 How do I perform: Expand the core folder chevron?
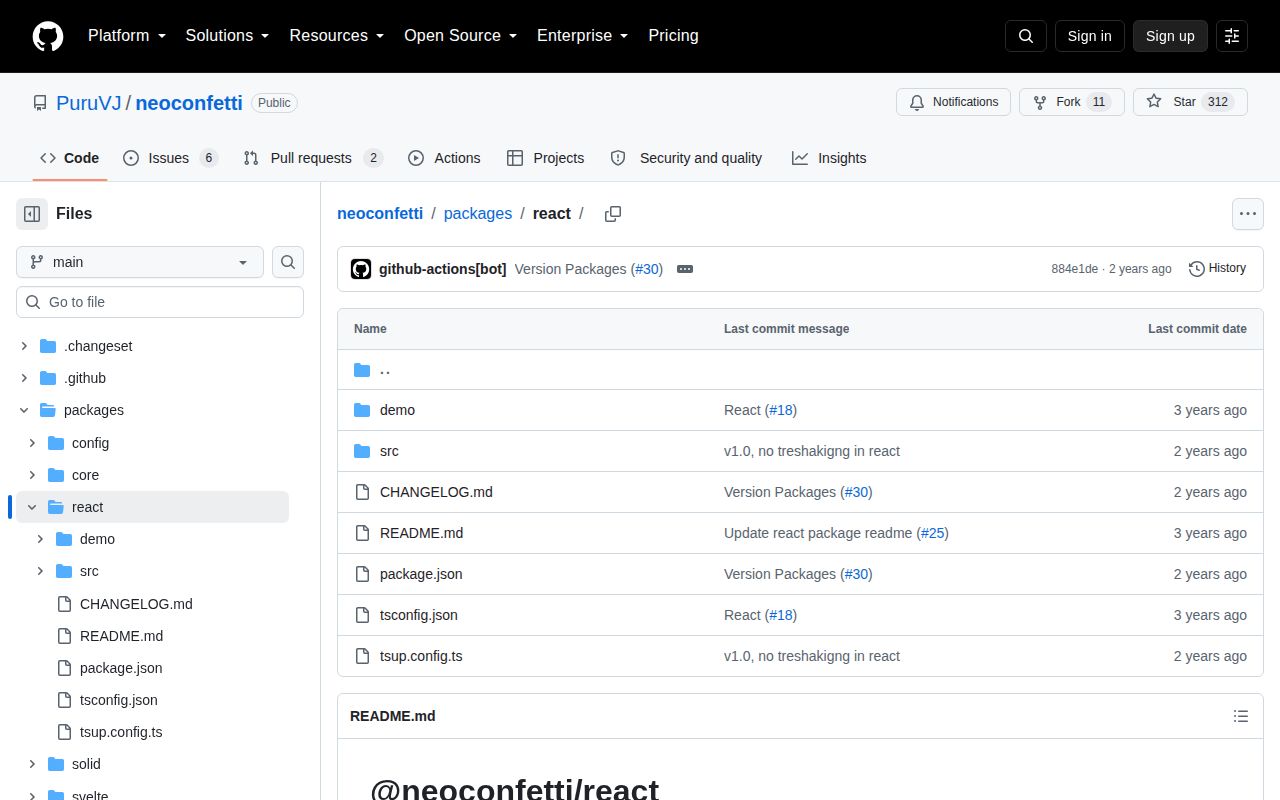point(32,475)
